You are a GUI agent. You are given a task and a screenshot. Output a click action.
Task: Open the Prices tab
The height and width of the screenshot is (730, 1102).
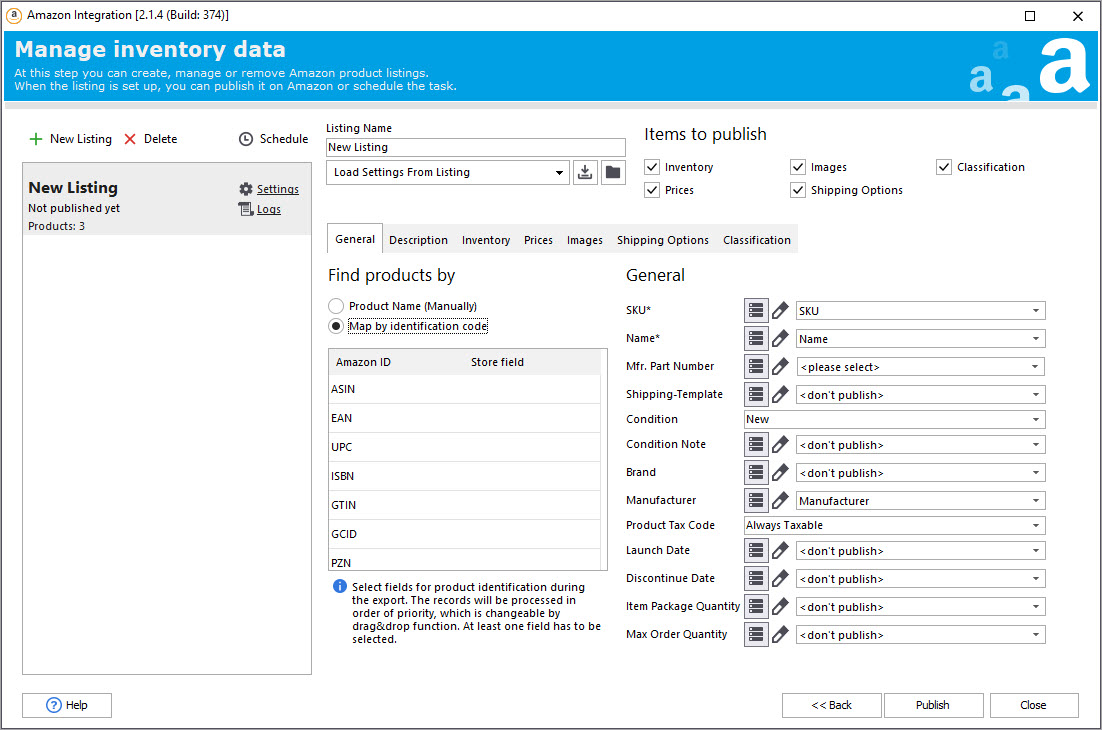tap(538, 240)
